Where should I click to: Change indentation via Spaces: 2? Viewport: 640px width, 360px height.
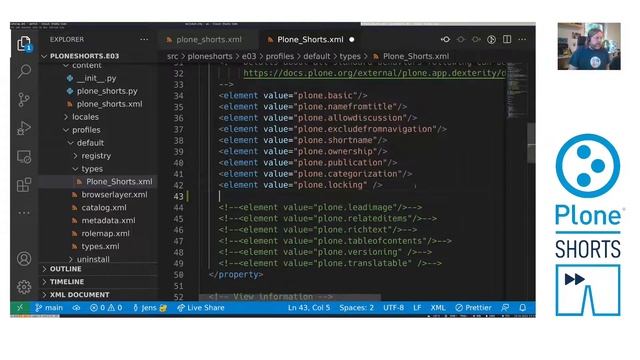tap(356, 308)
